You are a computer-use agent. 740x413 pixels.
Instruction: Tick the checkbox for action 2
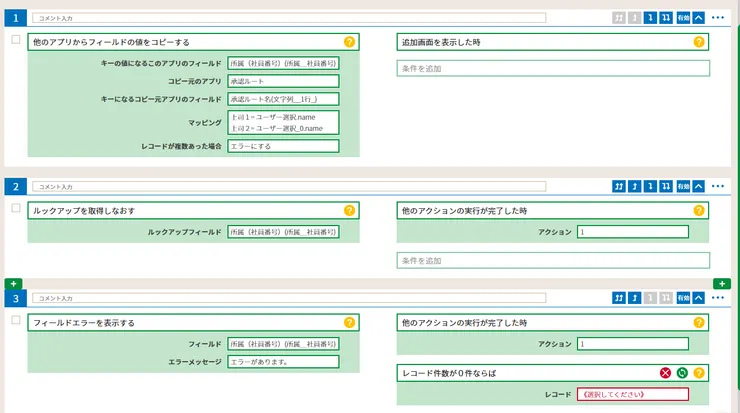coord(16,209)
